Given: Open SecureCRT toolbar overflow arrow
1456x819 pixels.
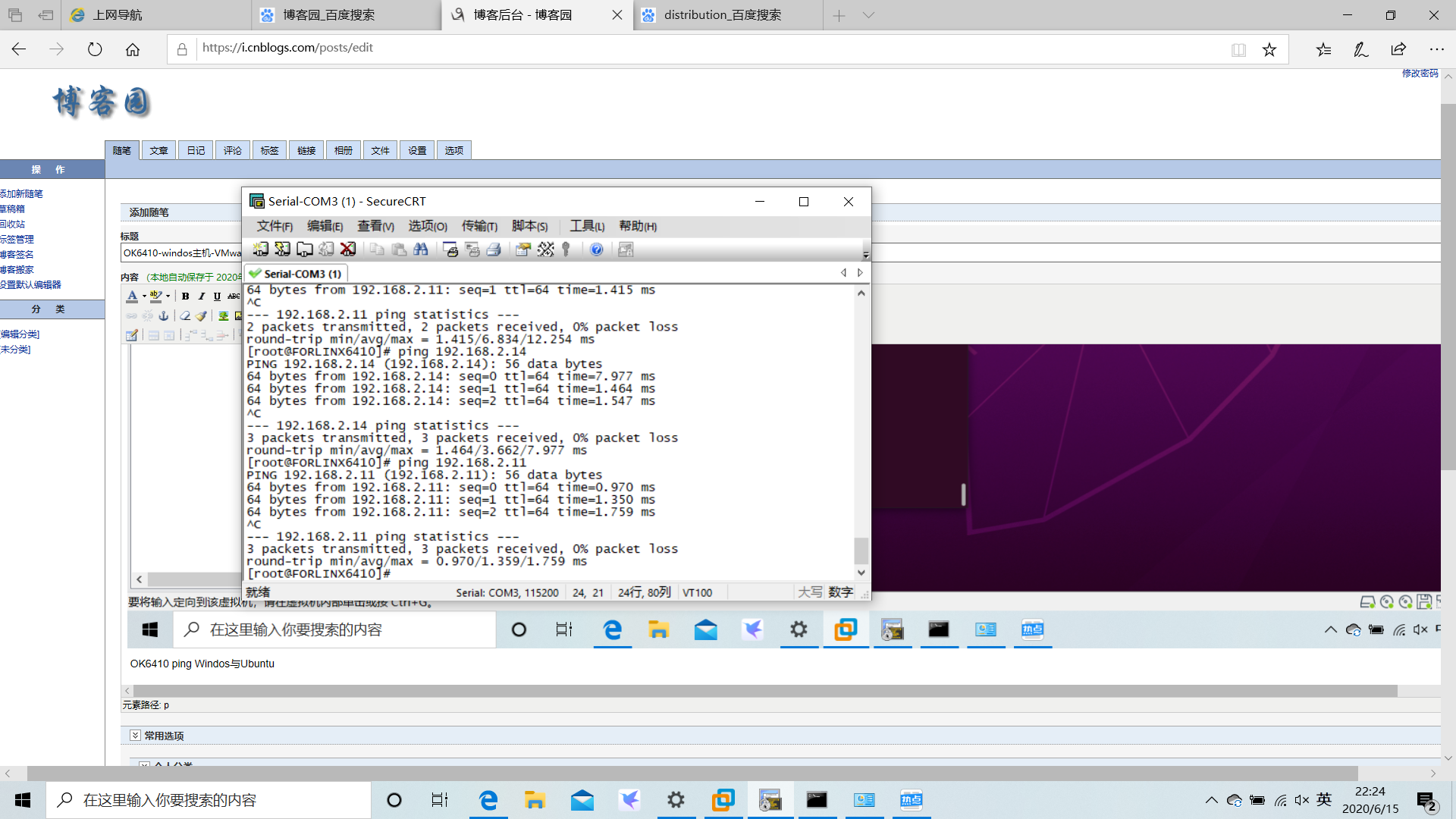Looking at the screenshot, I should (865, 254).
